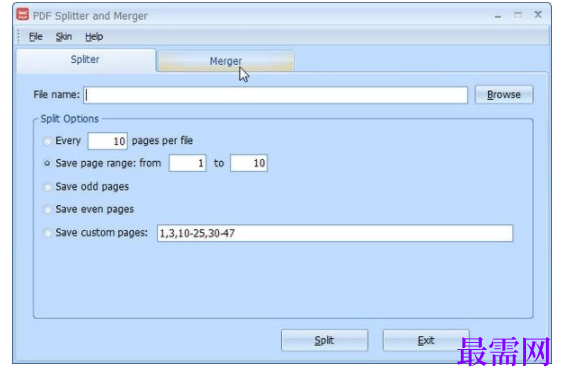Click the custom pages text field

click(x=335, y=233)
